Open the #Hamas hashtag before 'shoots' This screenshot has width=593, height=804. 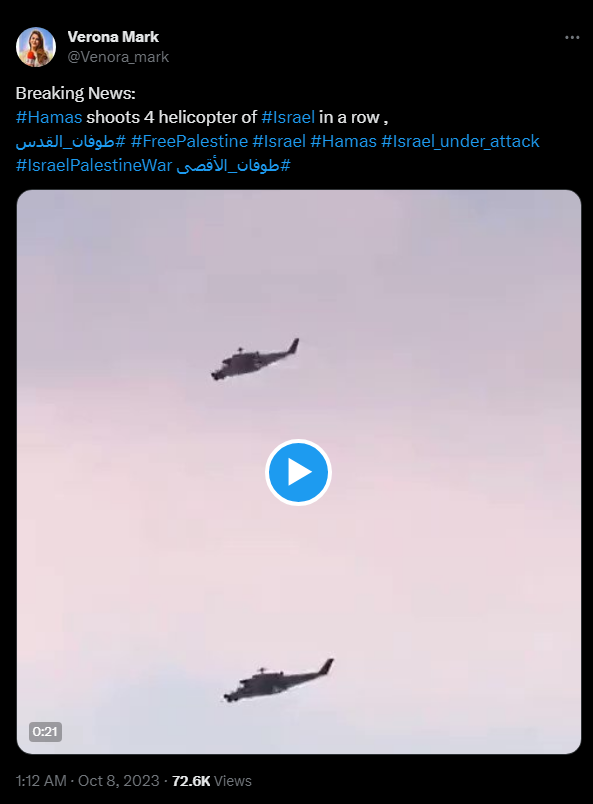[x=49, y=117]
